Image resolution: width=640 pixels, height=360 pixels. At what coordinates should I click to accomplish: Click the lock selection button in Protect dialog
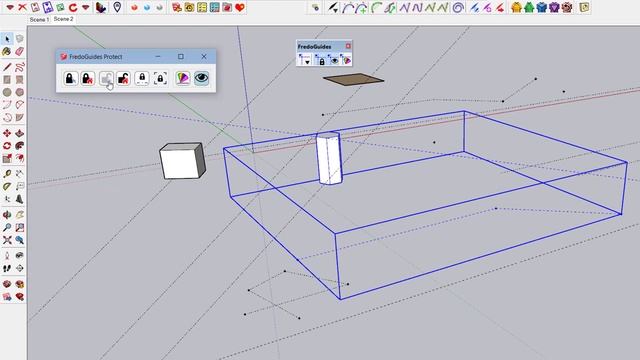(x=70, y=78)
